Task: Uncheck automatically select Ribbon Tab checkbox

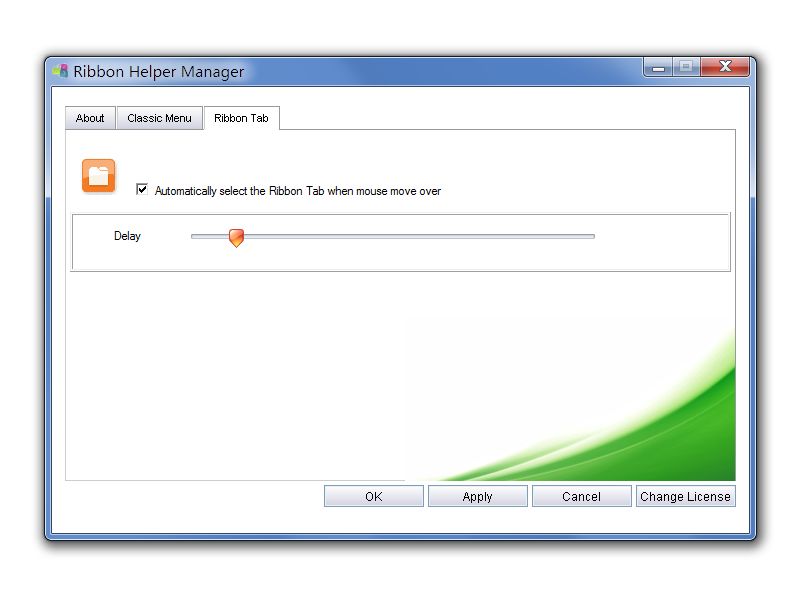Action: 142,189
